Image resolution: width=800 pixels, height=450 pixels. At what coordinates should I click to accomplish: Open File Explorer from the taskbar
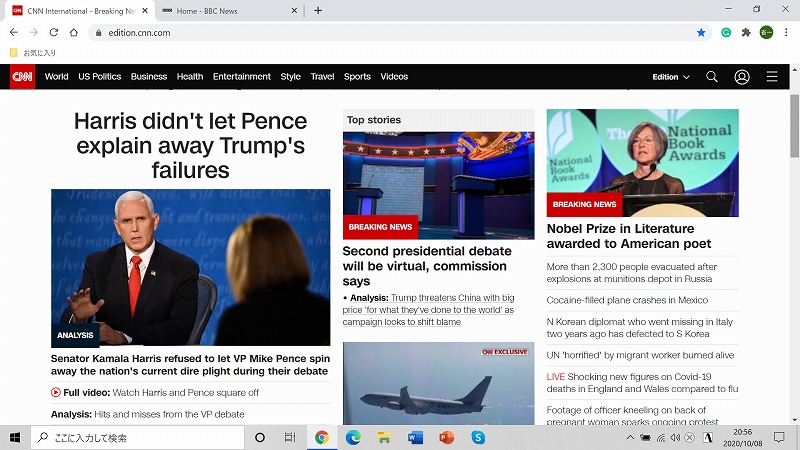(x=384, y=437)
